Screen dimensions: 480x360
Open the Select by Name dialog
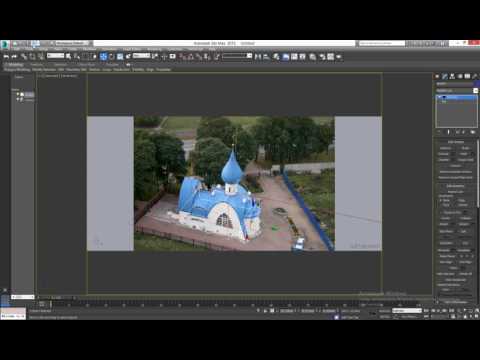click(x=77, y=57)
